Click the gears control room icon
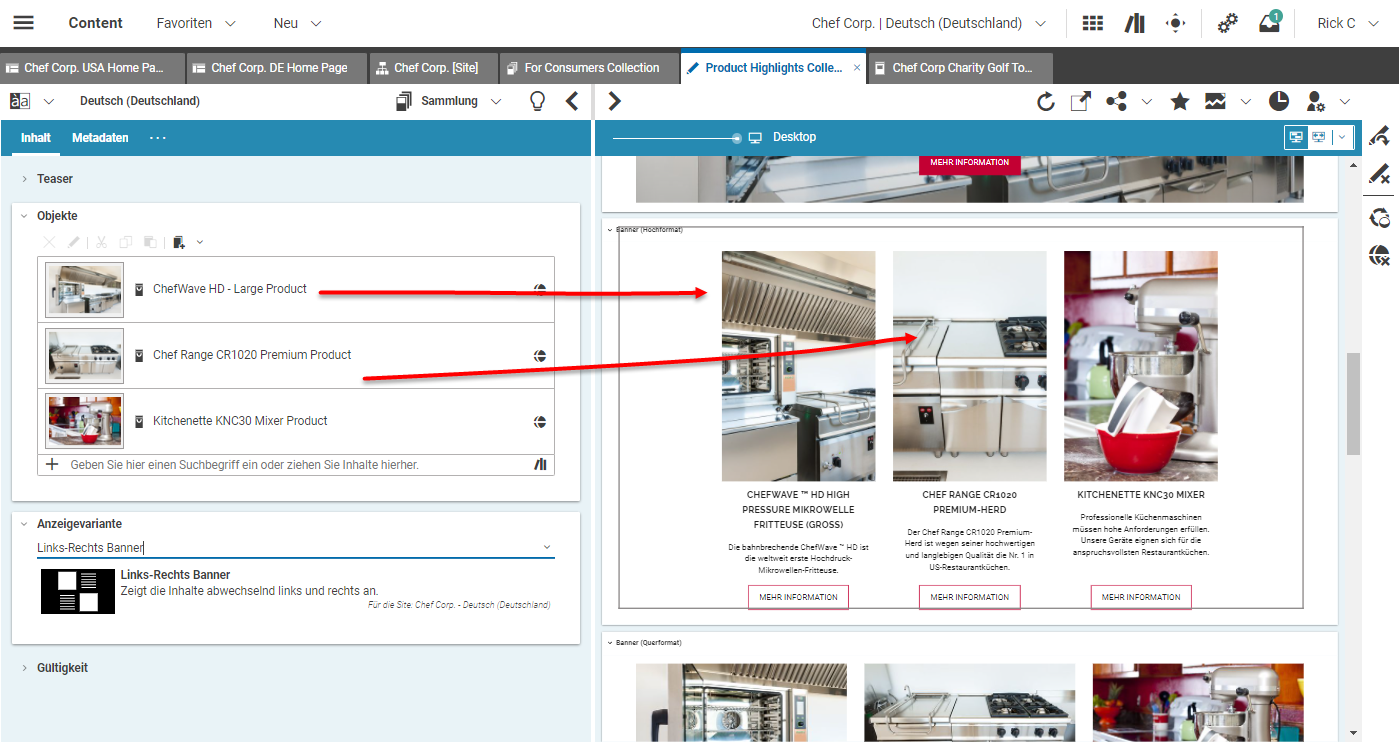This screenshot has height=742, width=1399. click(1227, 23)
